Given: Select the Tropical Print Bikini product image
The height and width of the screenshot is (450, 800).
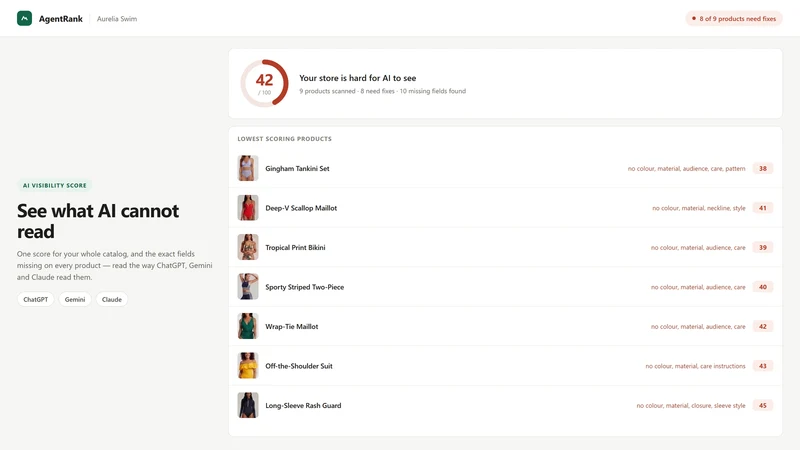Looking at the screenshot, I should click(x=248, y=247).
